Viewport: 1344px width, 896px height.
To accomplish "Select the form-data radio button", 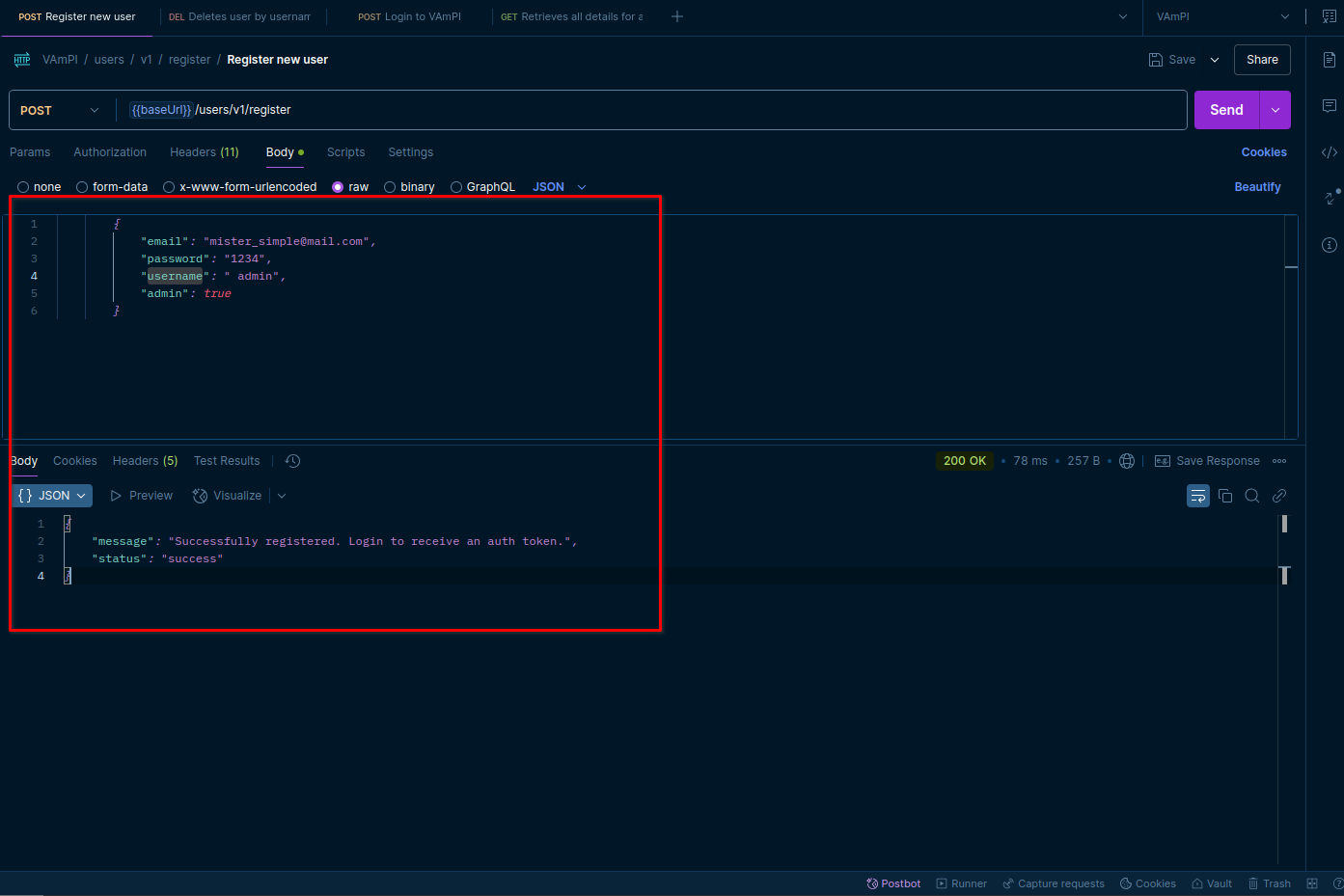I will click(83, 187).
